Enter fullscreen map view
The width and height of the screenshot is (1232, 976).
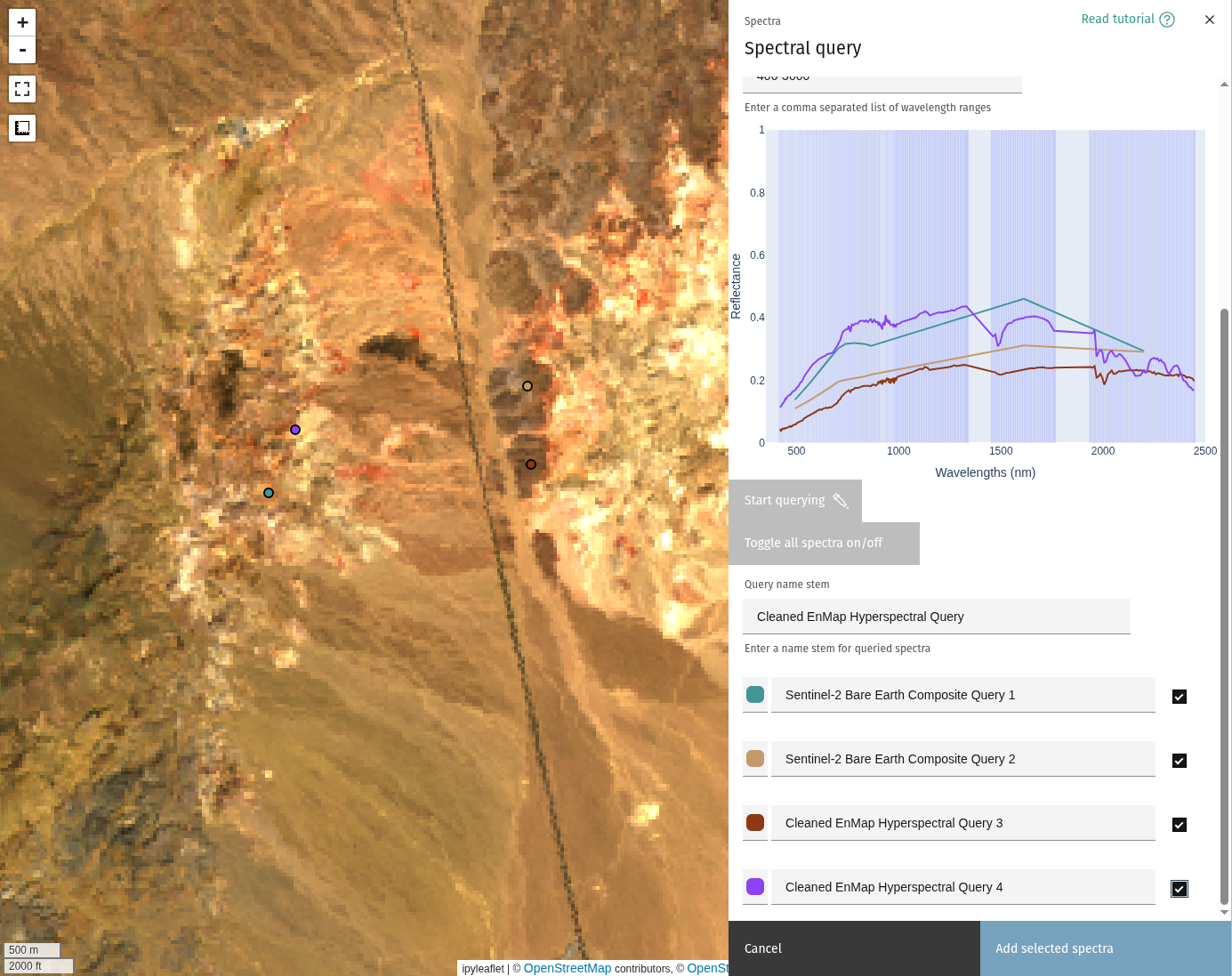pos(22,89)
